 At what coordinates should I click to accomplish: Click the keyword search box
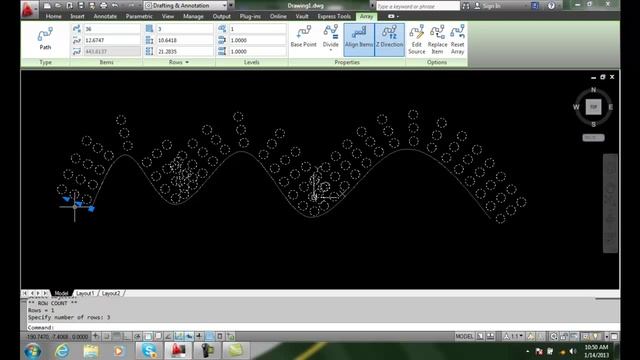click(418, 6)
